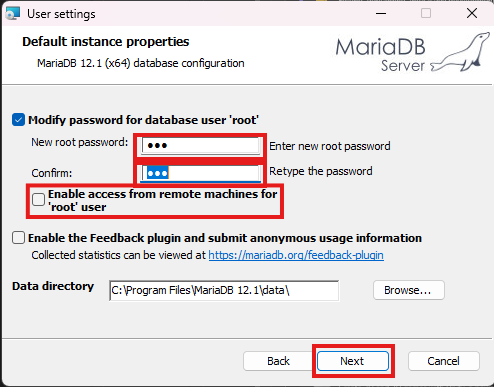Go Back to previous installer step

[x=278, y=361]
